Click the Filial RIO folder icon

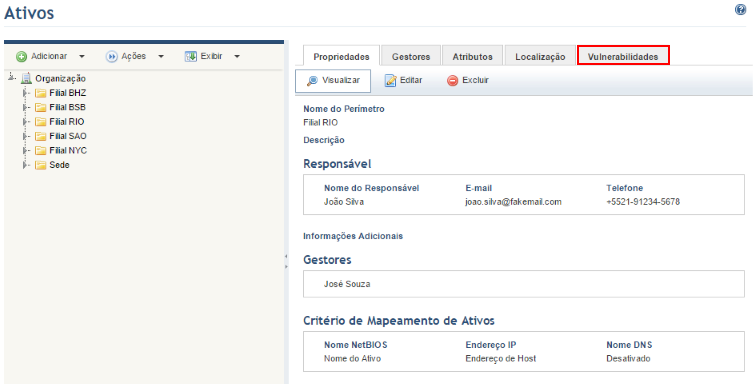[x=40, y=122]
